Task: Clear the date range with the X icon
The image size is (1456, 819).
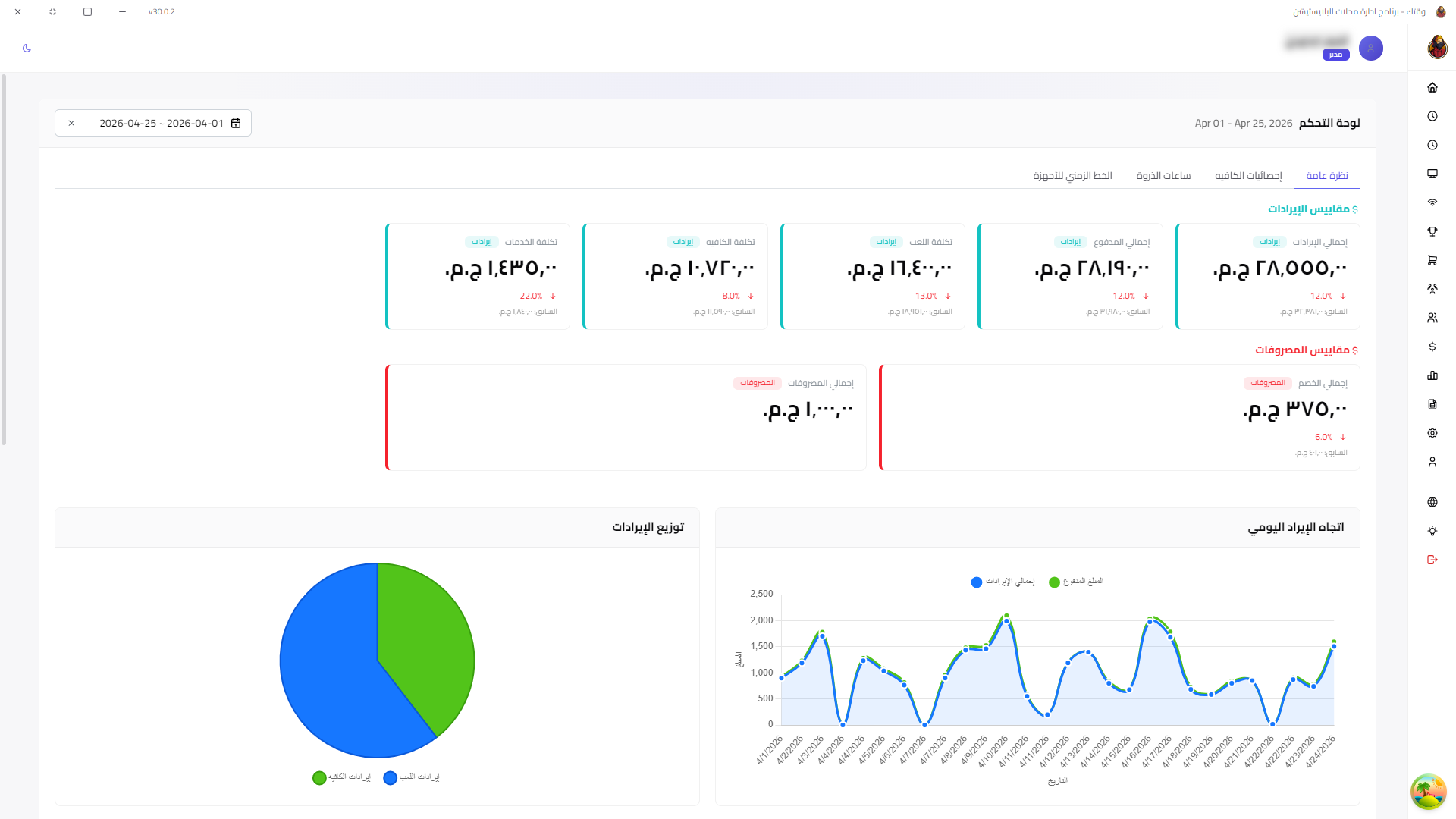Action: tap(71, 123)
